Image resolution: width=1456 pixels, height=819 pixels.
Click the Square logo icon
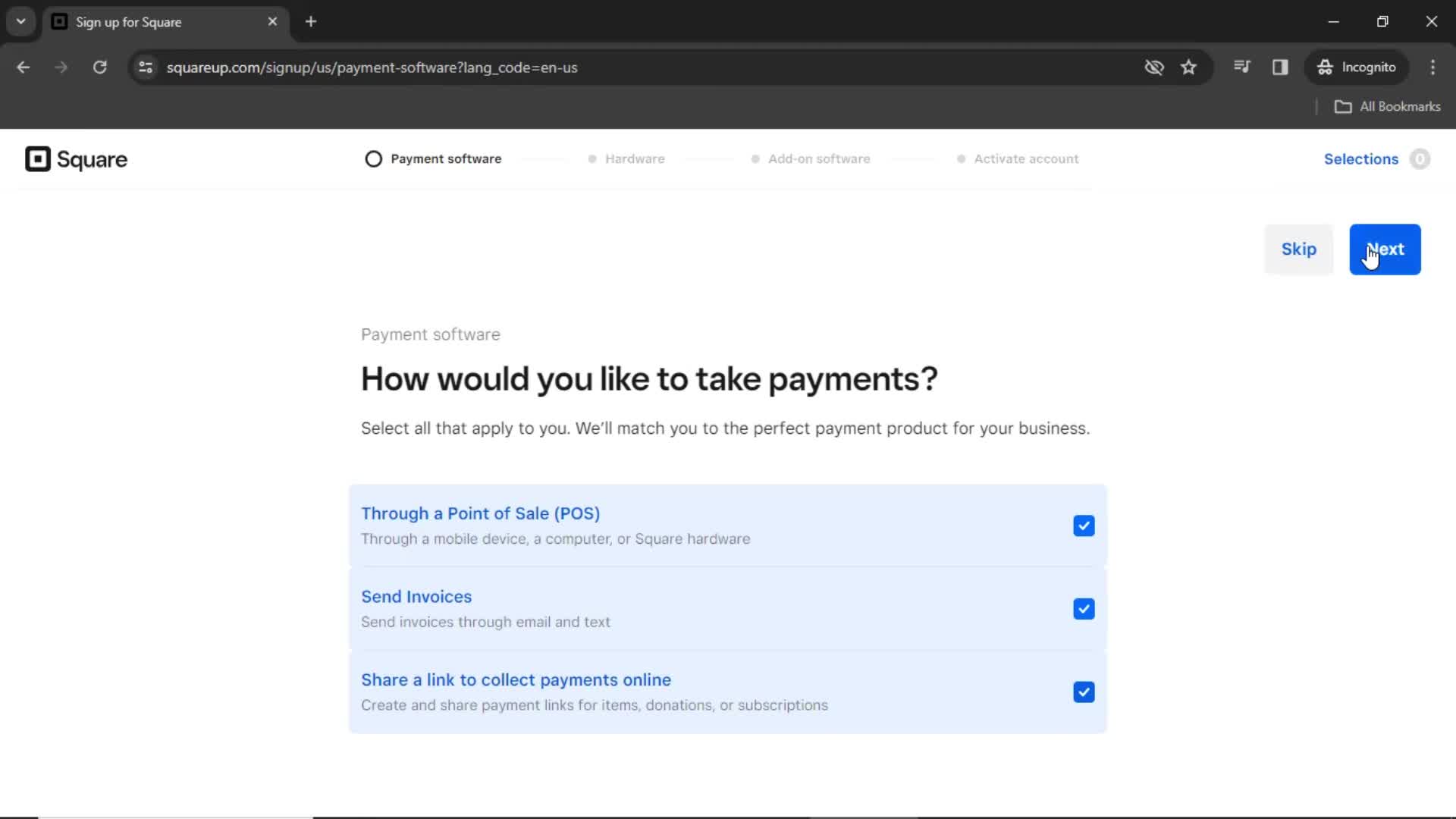pos(36,159)
